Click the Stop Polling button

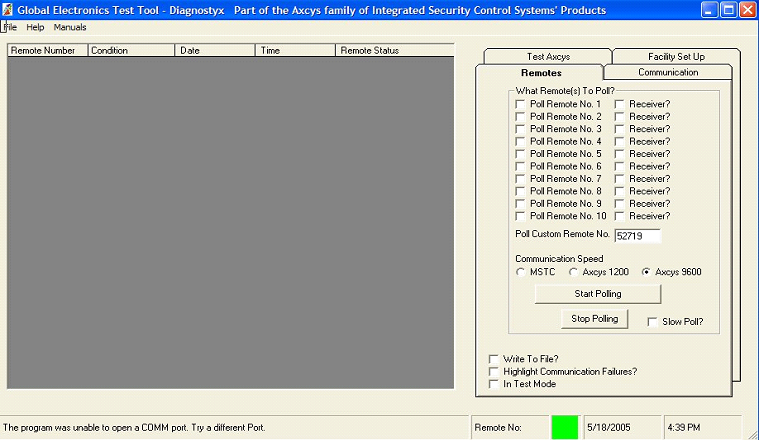click(x=595, y=319)
